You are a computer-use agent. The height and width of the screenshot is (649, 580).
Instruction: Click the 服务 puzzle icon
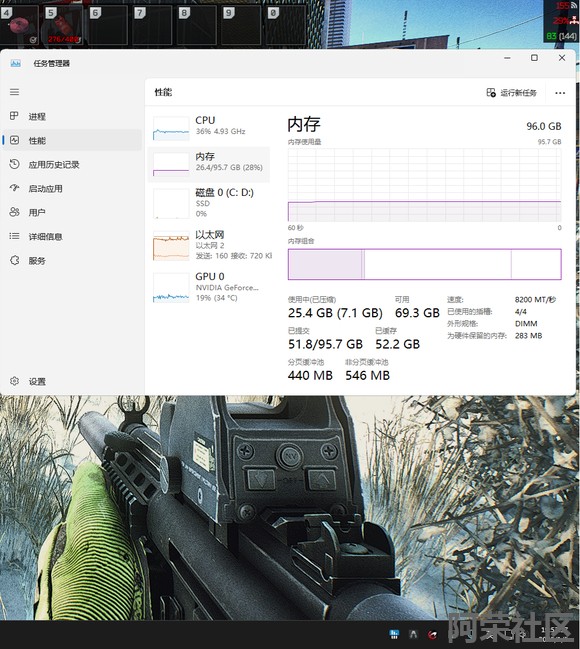tap(14, 260)
